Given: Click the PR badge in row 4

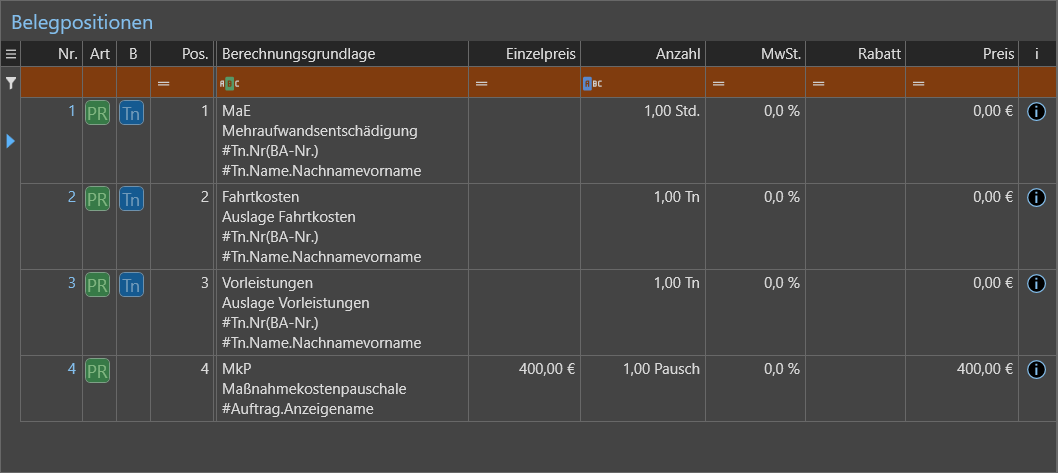Looking at the screenshot, I should (98, 371).
